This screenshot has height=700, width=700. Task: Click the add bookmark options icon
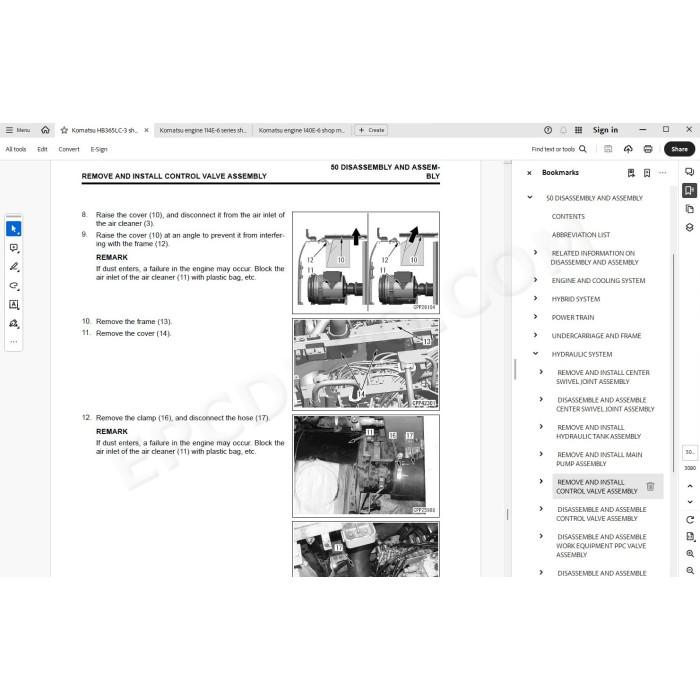coord(631,173)
